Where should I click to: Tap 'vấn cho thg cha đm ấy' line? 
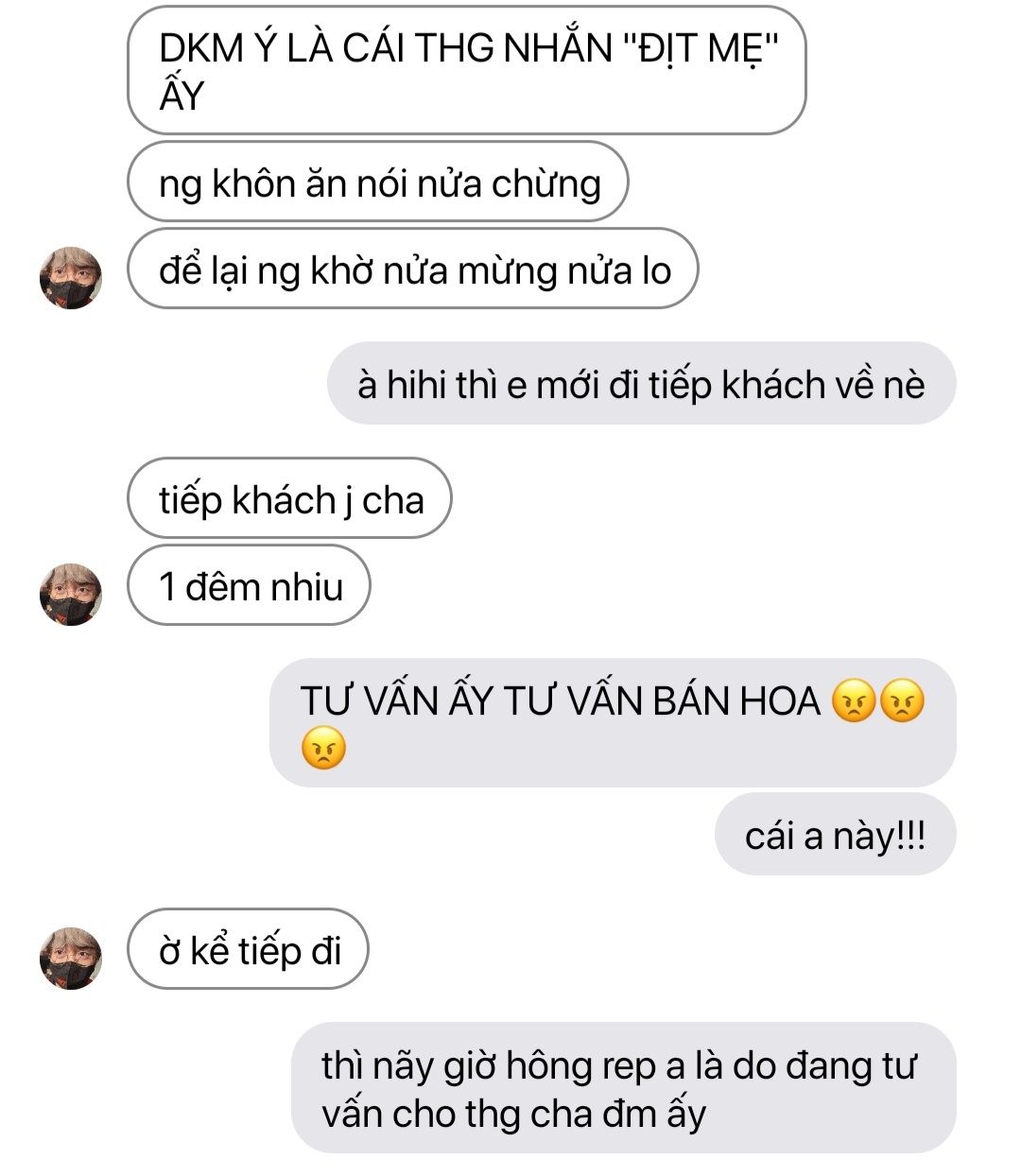513,1114
